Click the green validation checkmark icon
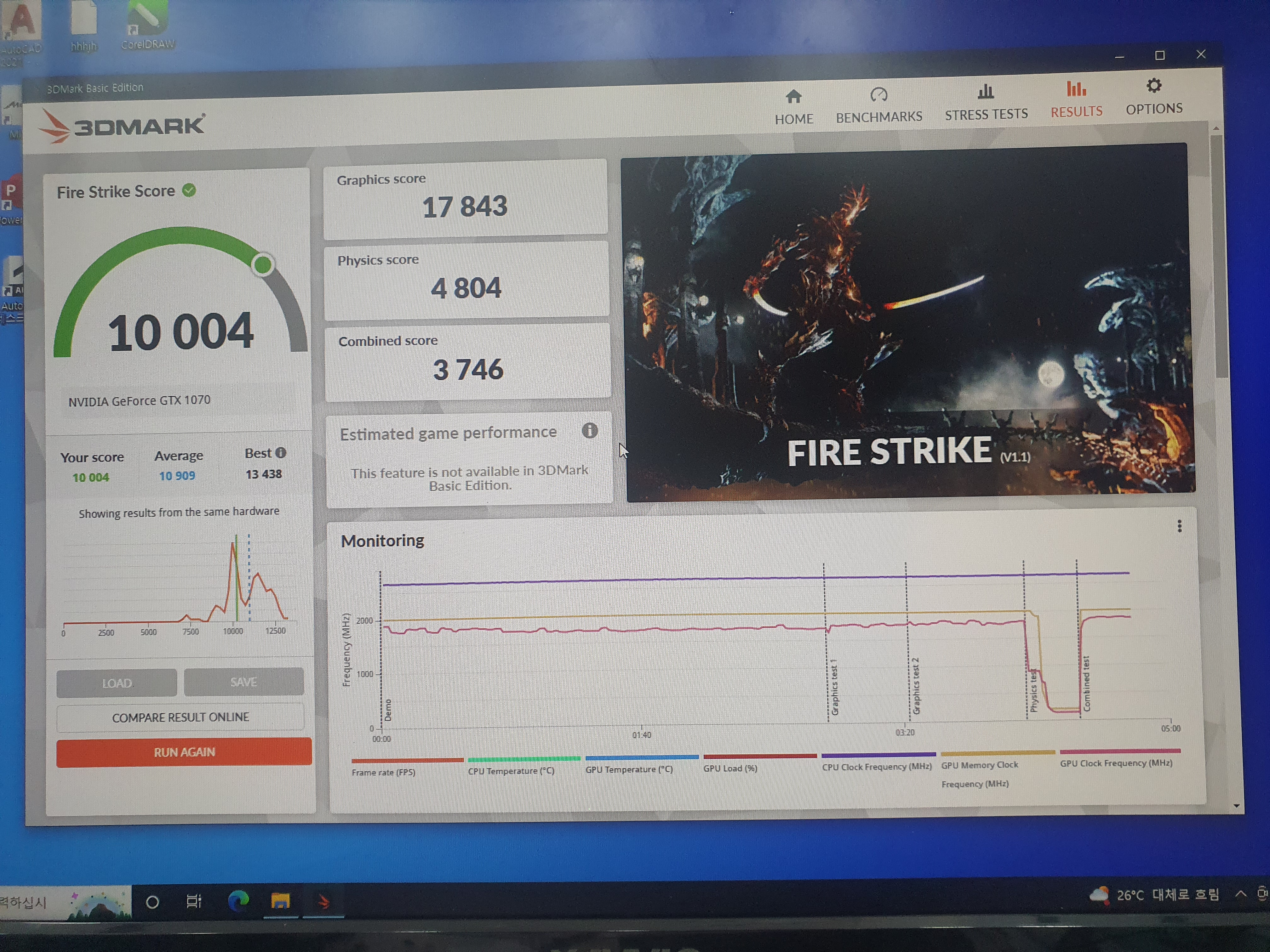The height and width of the screenshot is (952, 1270). pos(189,190)
